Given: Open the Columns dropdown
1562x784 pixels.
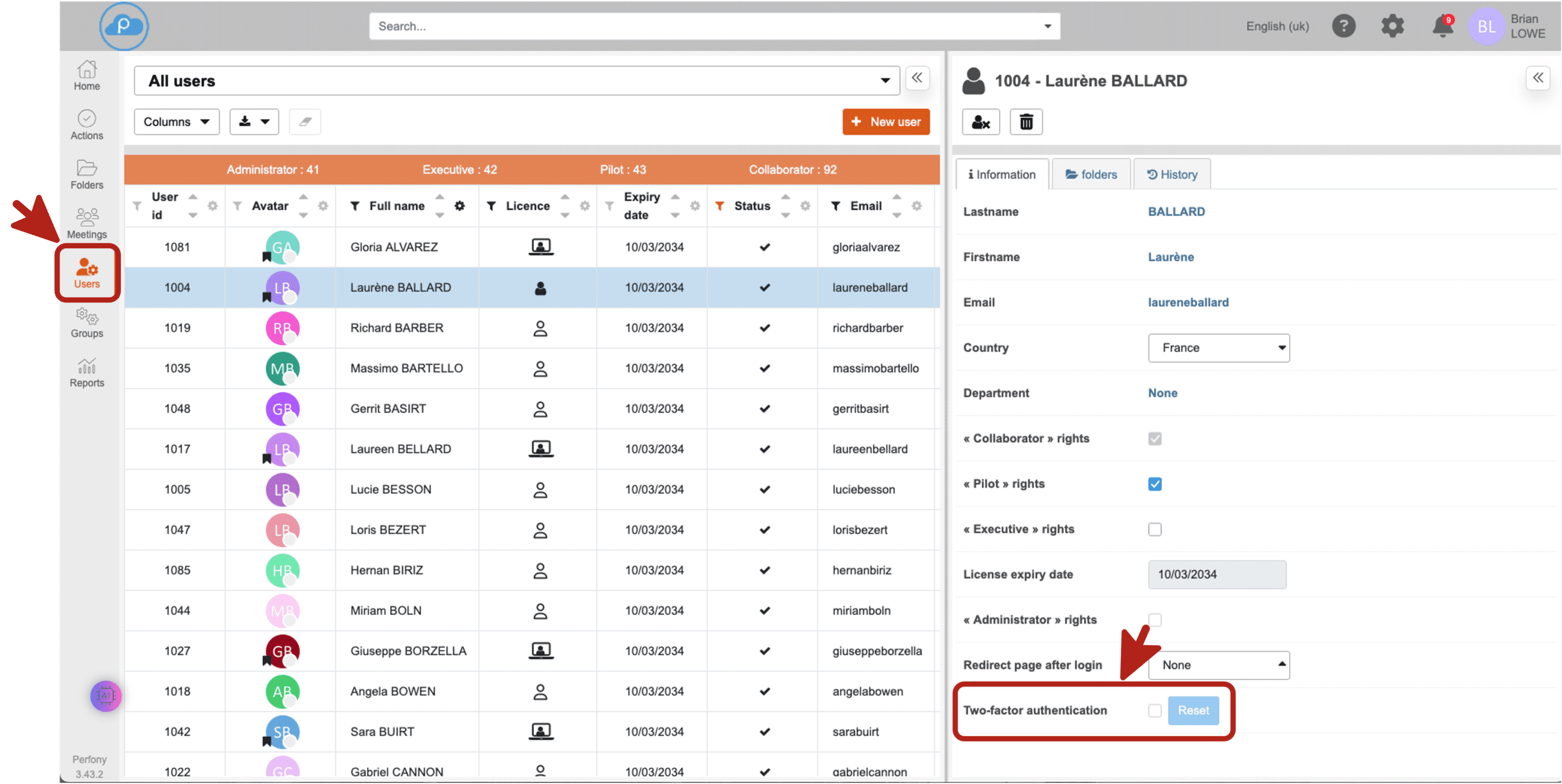Looking at the screenshot, I should point(176,122).
